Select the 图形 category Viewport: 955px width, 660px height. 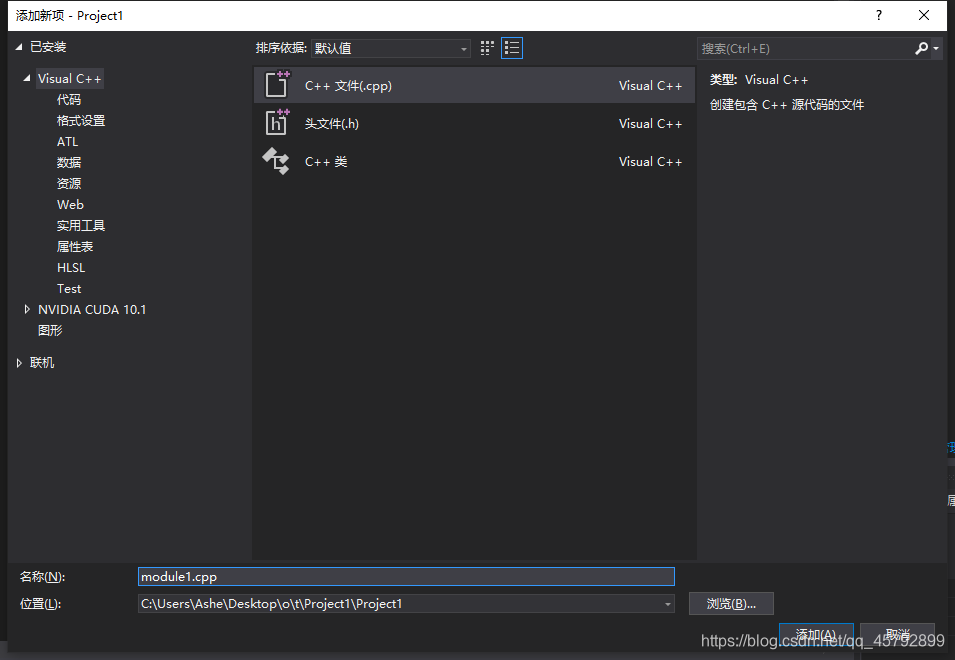click(x=50, y=330)
